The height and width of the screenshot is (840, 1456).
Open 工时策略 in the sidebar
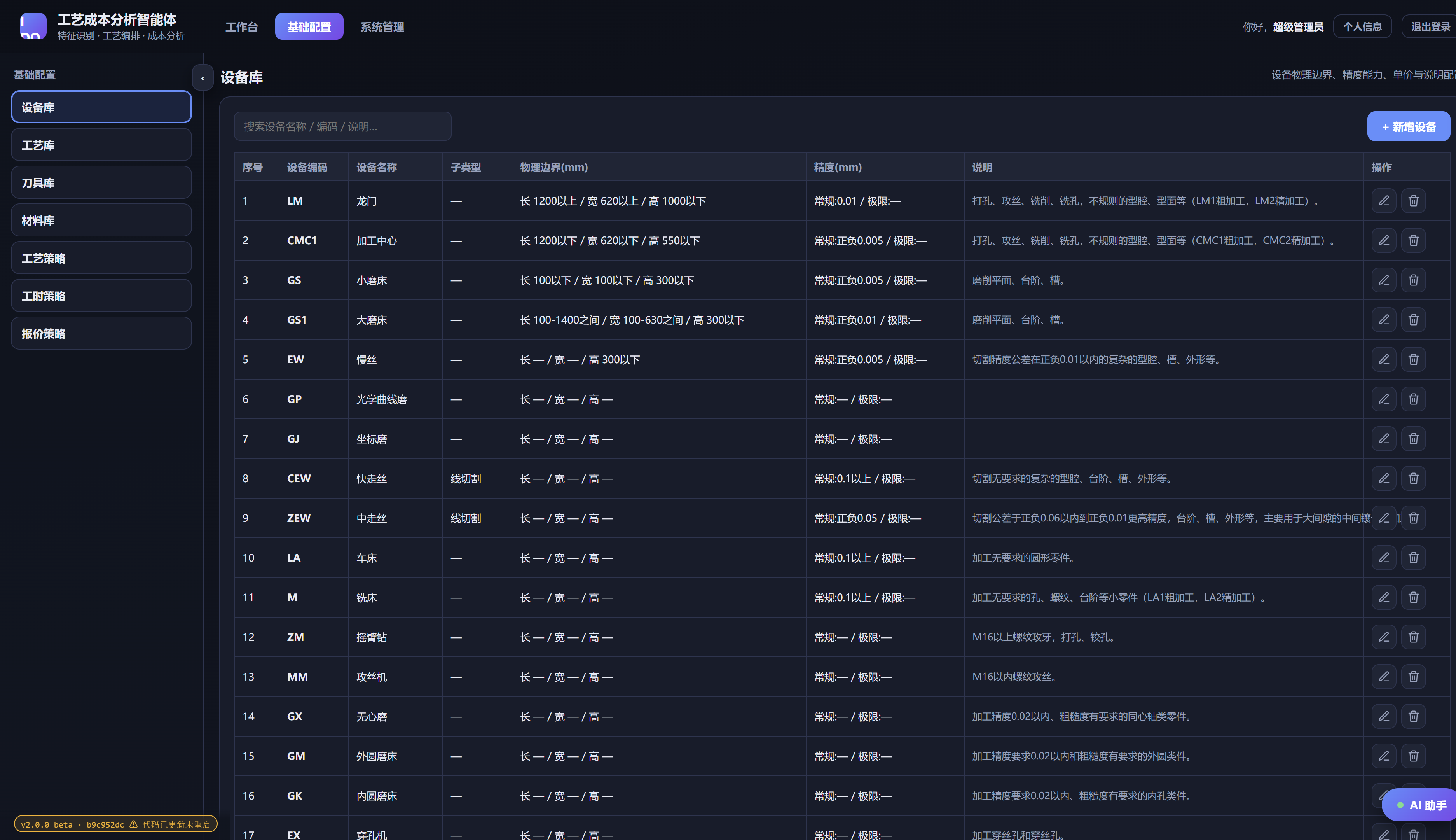[x=101, y=296]
